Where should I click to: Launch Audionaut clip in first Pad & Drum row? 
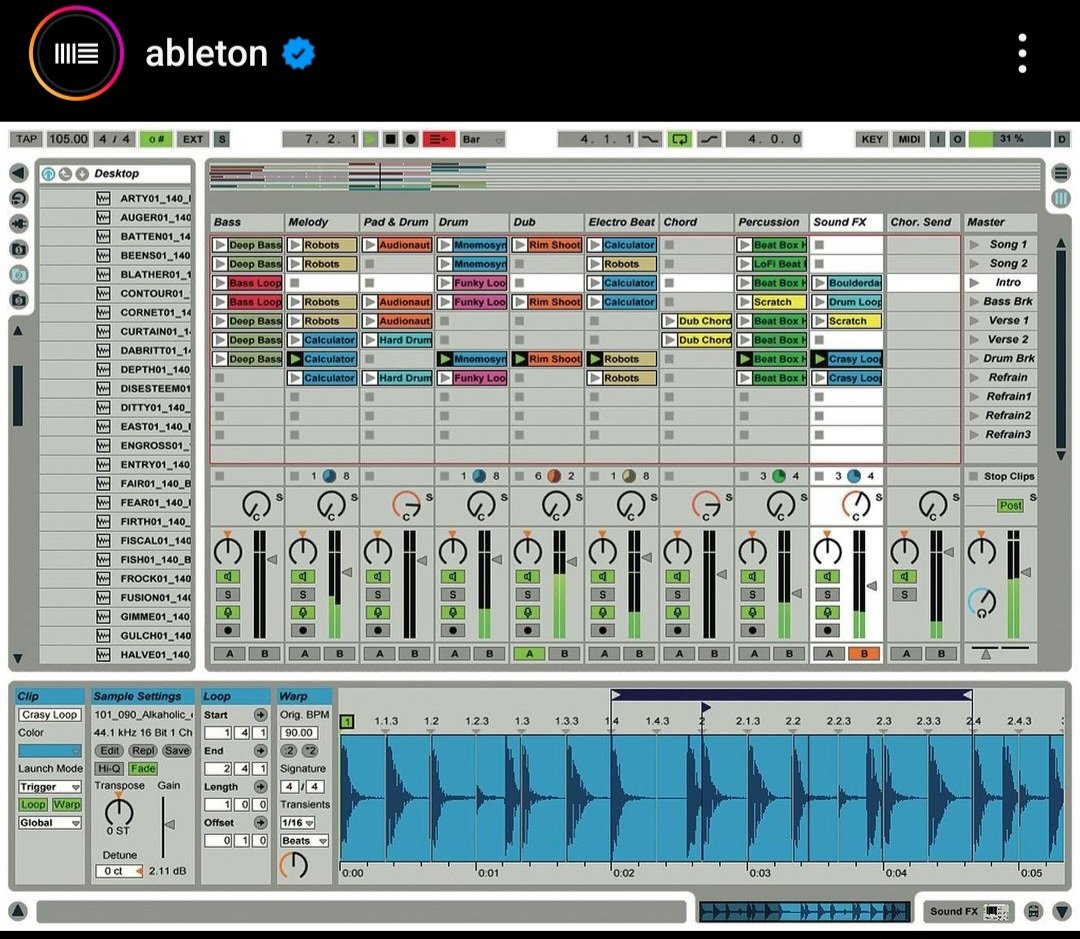click(371, 245)
